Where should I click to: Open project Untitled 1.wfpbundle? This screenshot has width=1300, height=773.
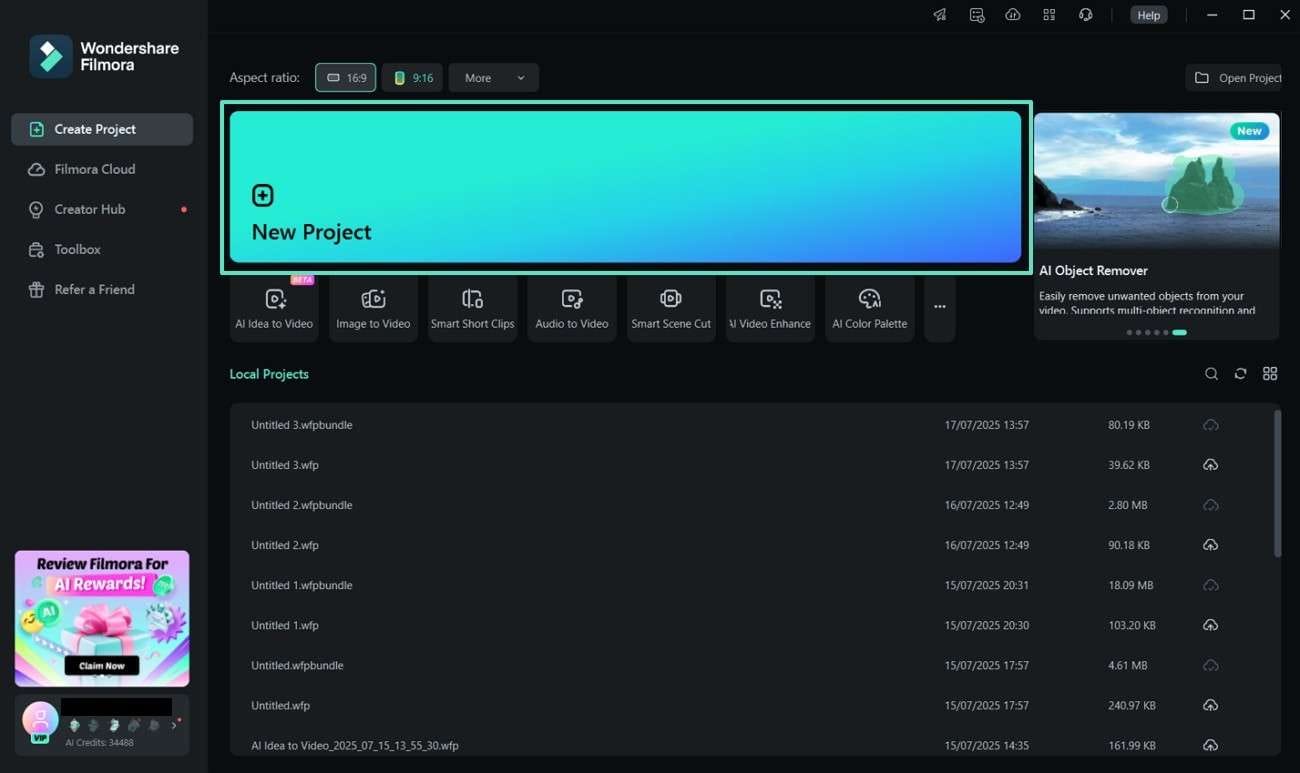click(755, 585)
